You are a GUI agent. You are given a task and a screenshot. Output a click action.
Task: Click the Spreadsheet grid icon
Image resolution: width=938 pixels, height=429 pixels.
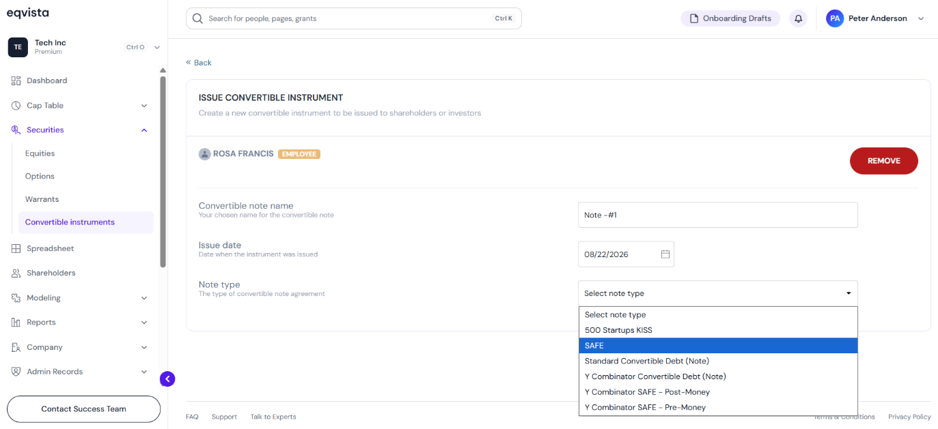(x=16, y=248)
